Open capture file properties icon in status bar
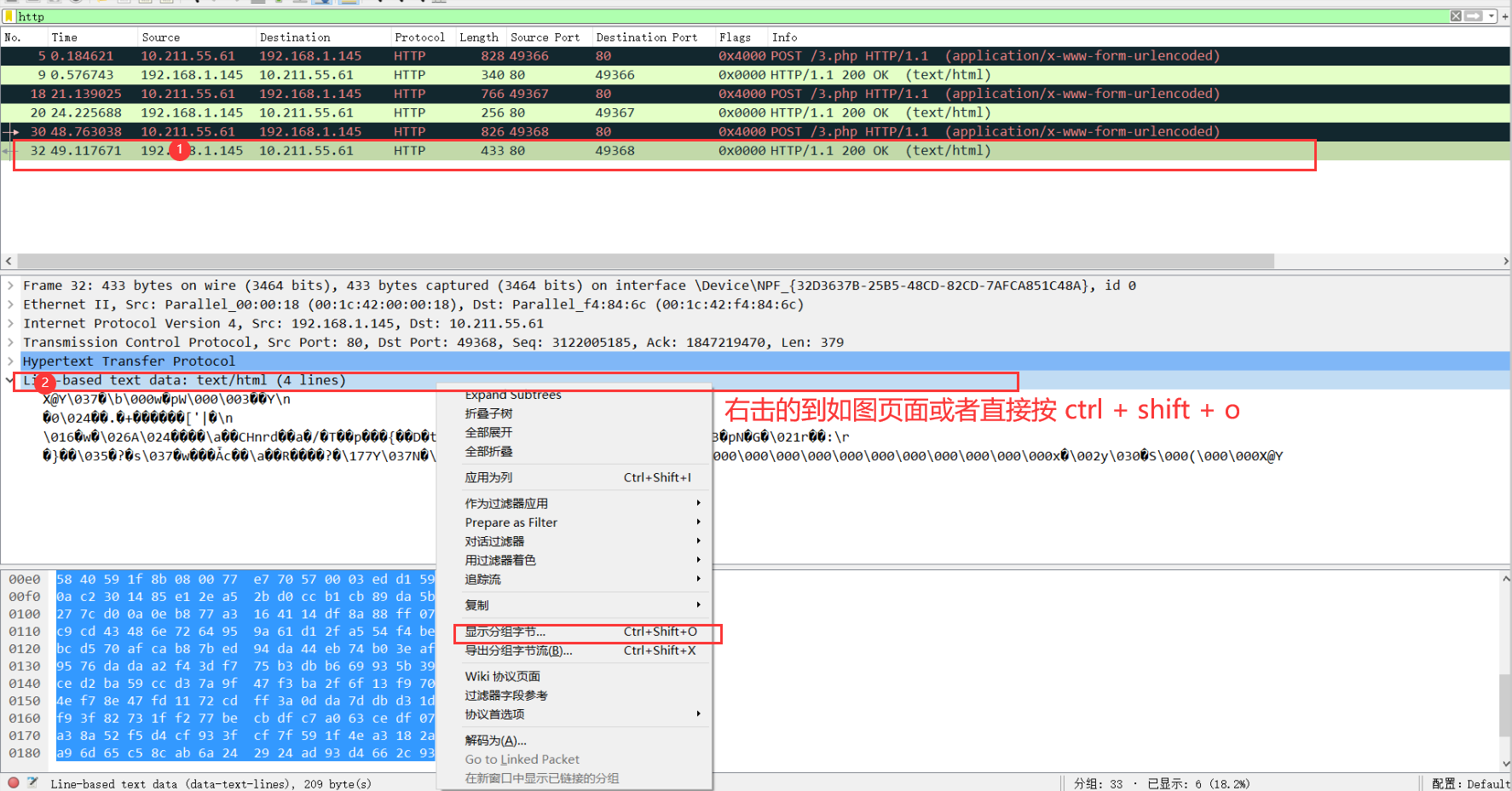 click(32, 782)
